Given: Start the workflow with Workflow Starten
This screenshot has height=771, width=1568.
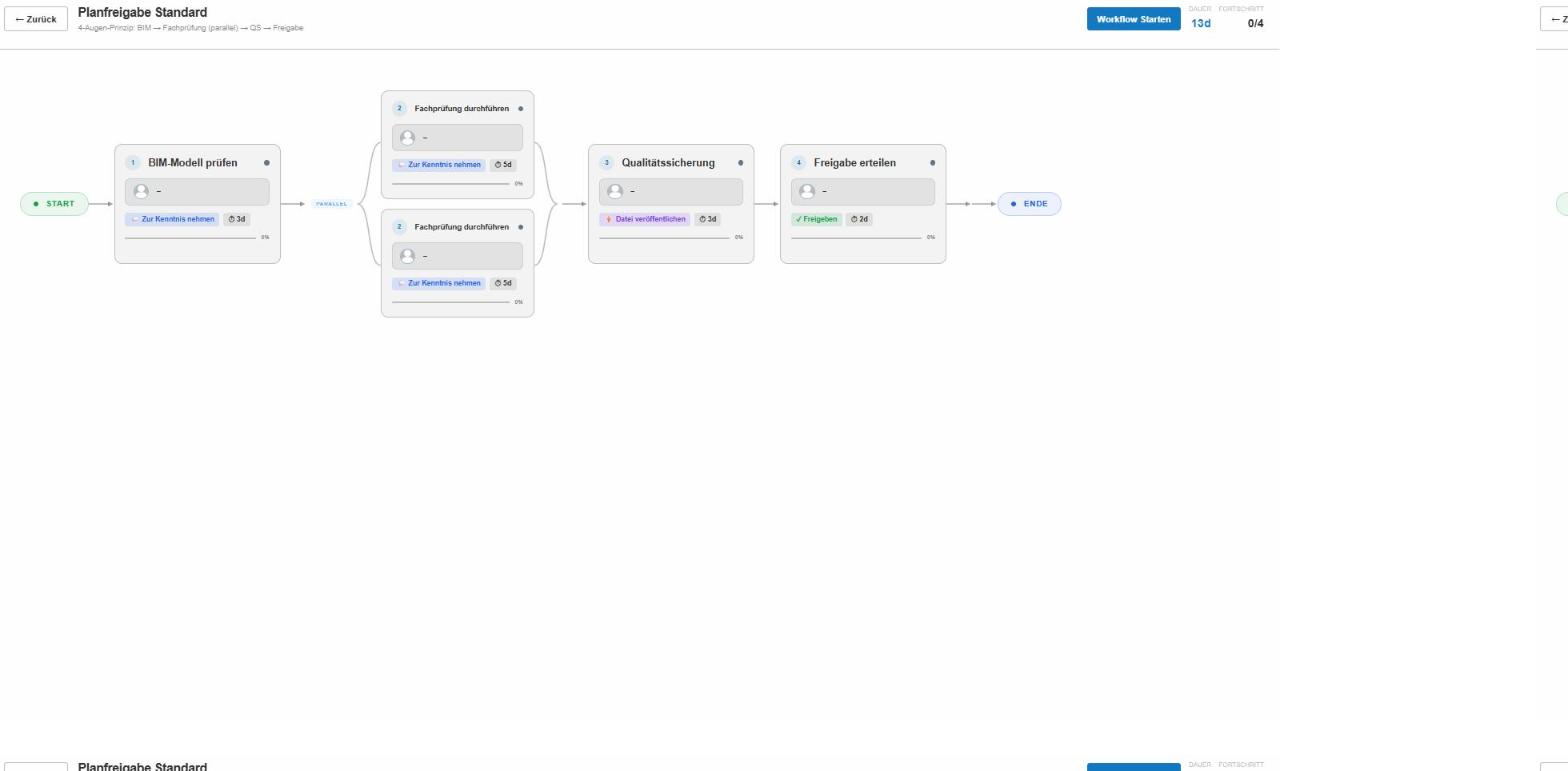Looking at the screenshot, I should (1133, 19).
